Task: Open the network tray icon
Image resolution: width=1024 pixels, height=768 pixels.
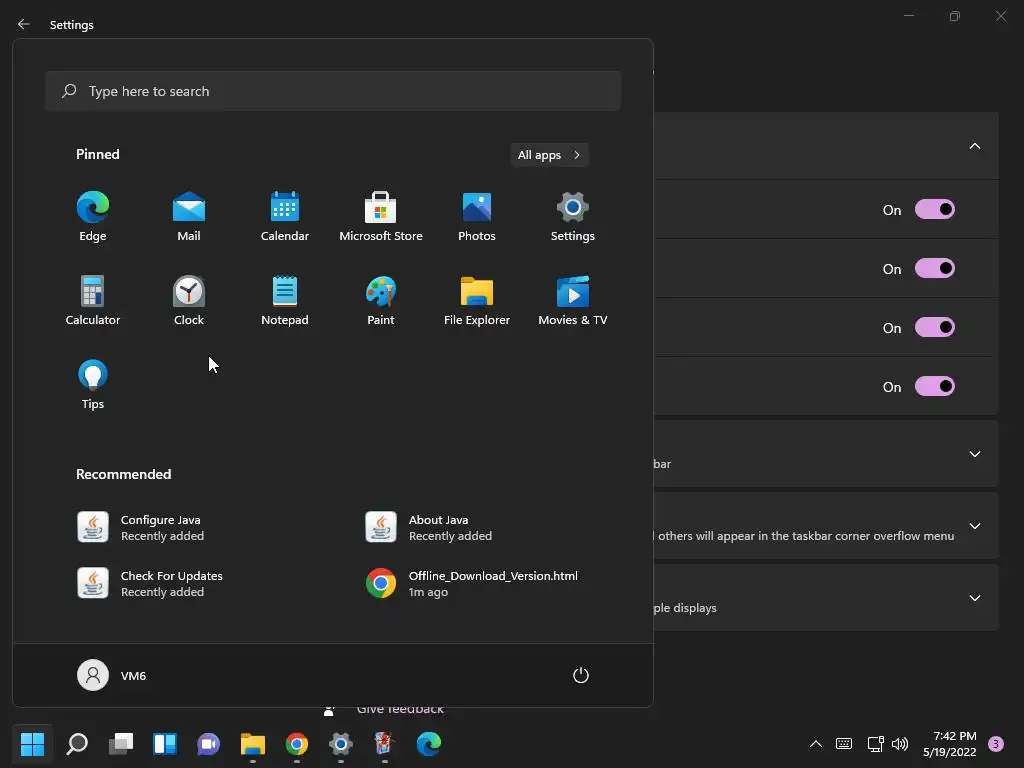Action: pos(875,744)
